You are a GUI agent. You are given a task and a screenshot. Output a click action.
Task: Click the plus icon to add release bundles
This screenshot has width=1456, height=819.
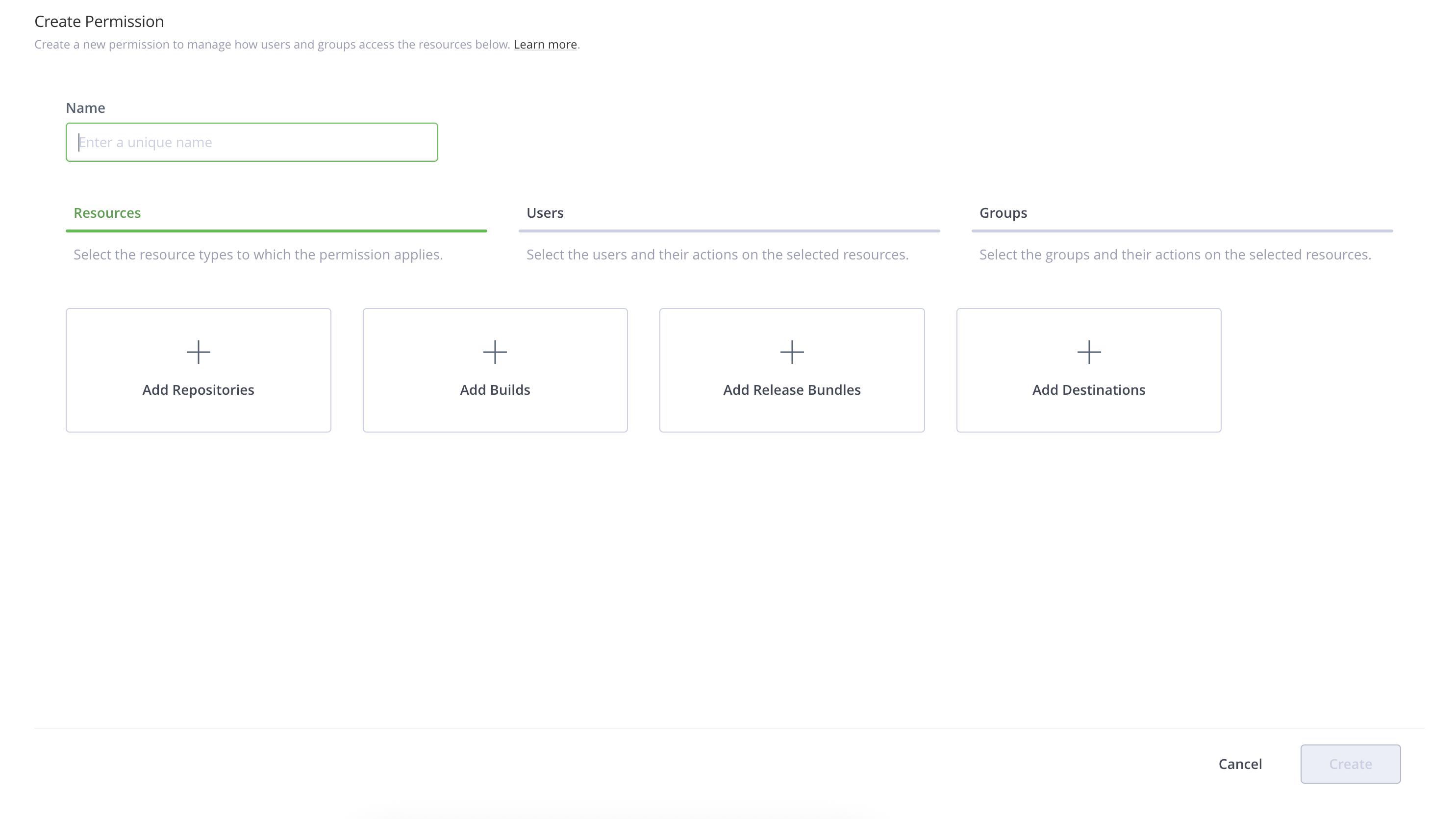click(x=791, y=352)
